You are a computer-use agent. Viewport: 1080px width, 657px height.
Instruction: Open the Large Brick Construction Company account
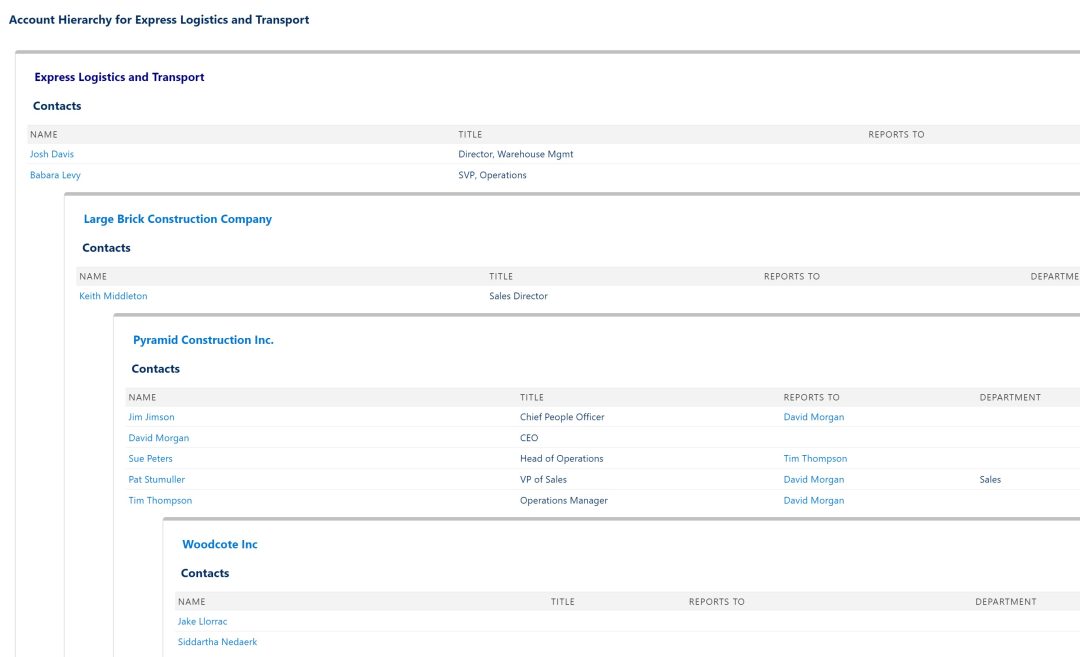click(178, 218)
